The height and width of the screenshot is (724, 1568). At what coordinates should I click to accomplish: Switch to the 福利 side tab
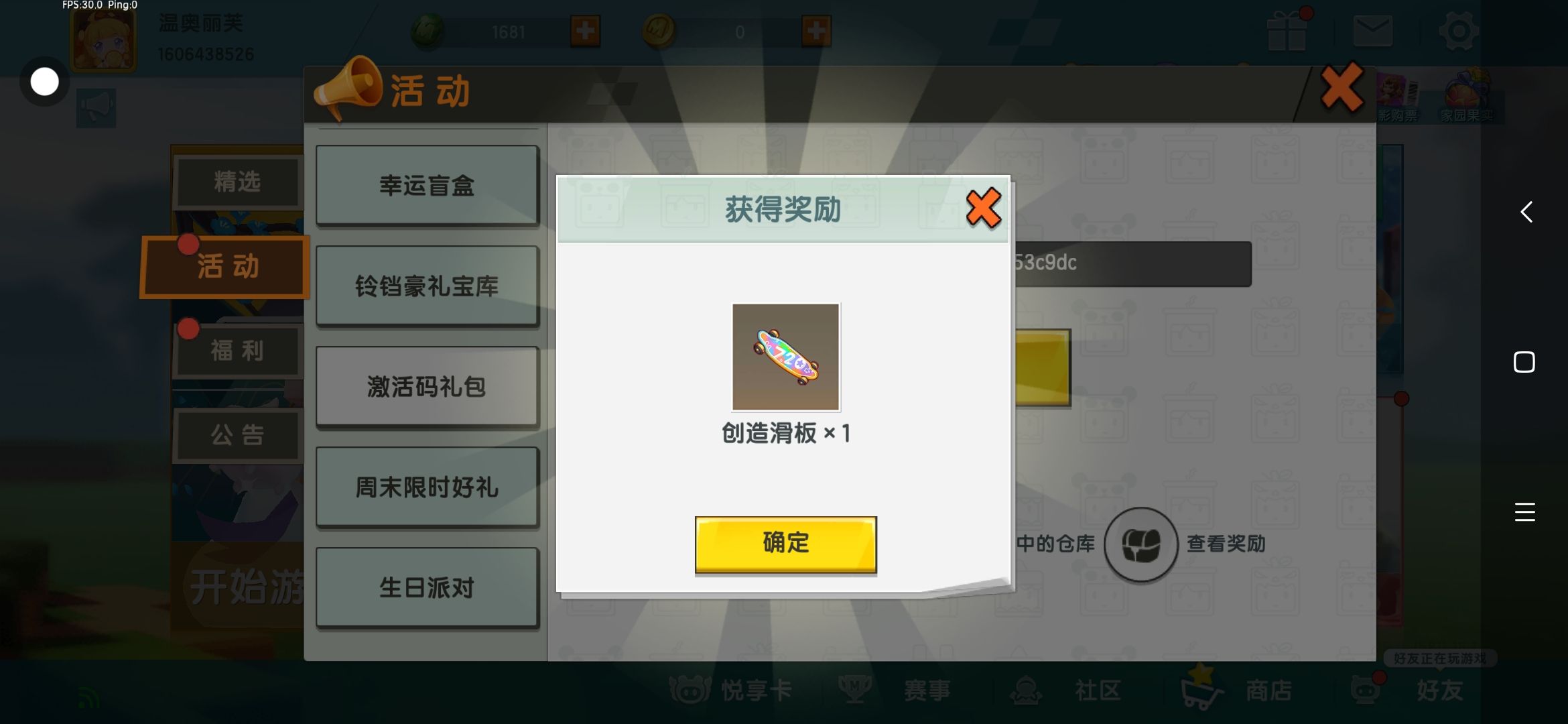237,351
